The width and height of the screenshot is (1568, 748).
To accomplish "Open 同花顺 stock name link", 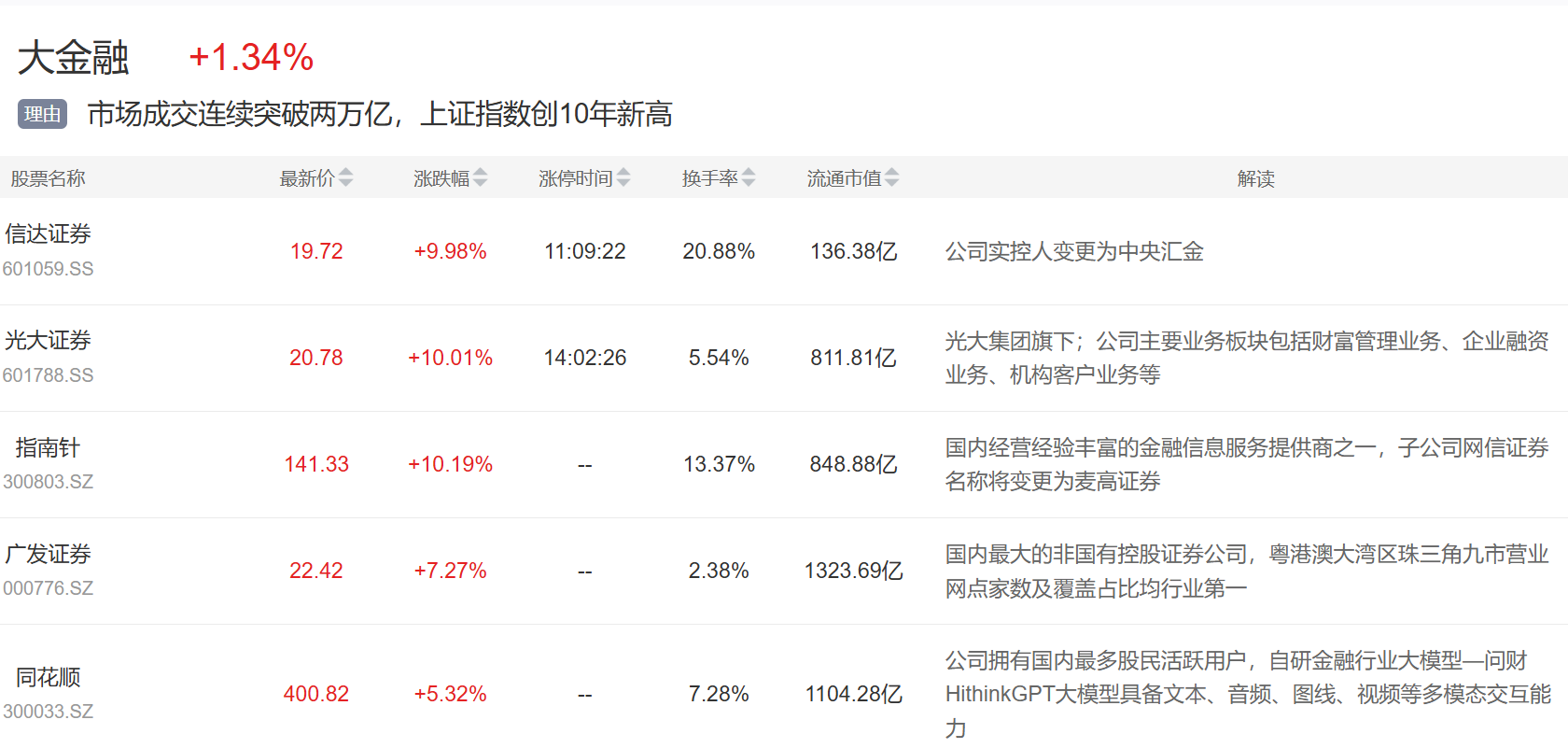I will pyautogui.click(x=48, y=677).
